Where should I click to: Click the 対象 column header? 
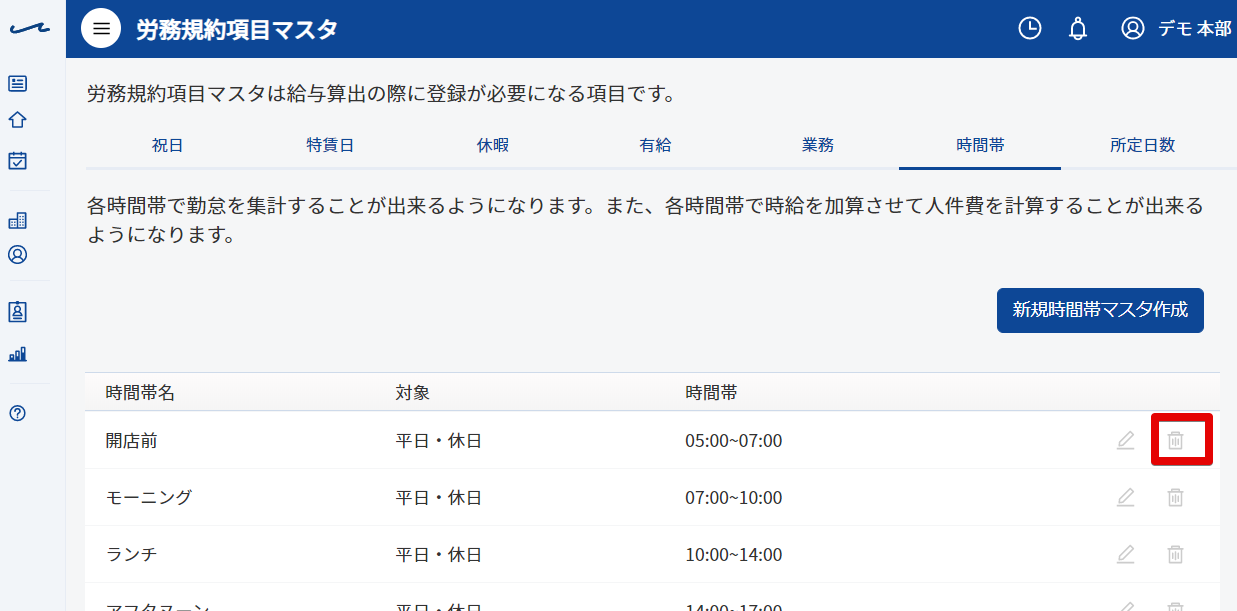point(413,393)
